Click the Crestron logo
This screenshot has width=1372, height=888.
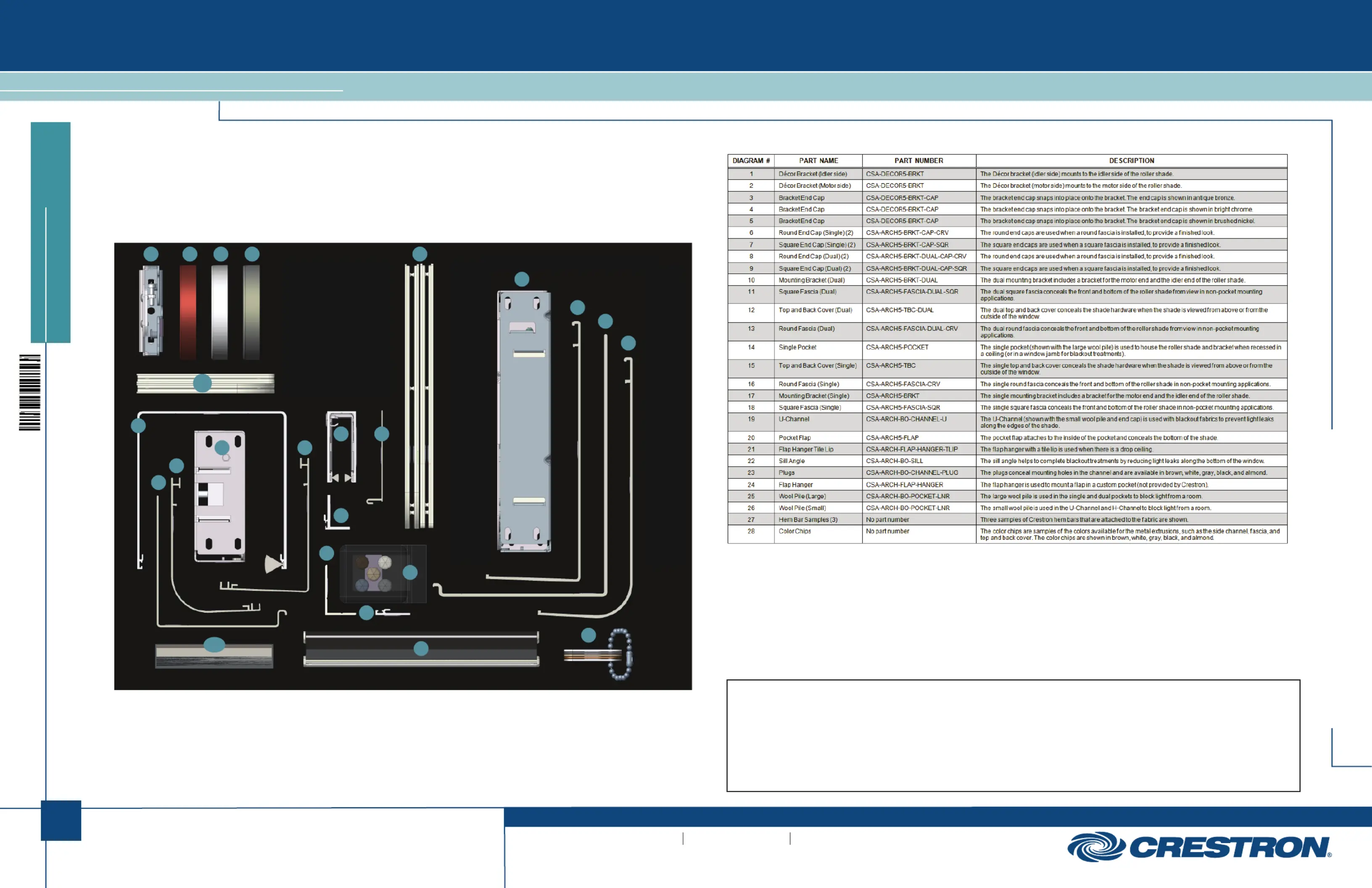click(1199, 847)
